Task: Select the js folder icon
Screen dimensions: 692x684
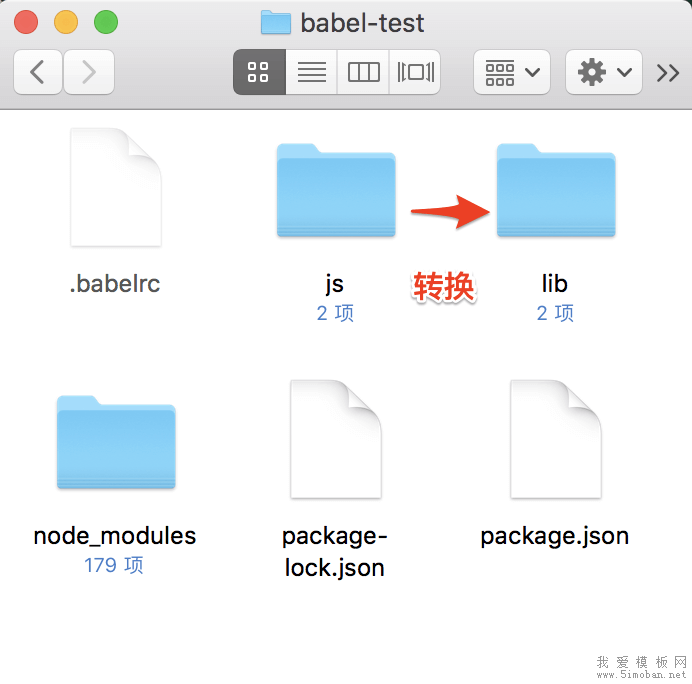Action: (x=335, y=190)
